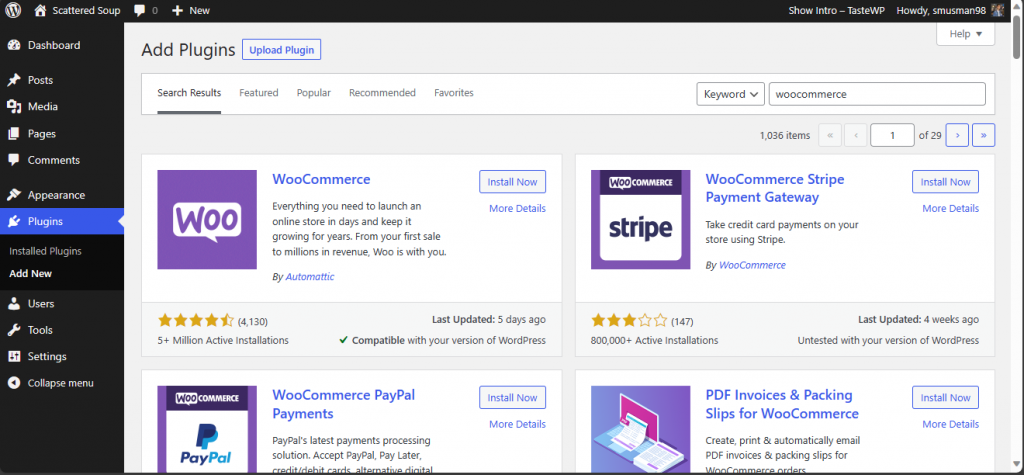The width and height of the screenshot is (1024, 475).
Task: Click the Appearance paintbrush icon
Action: [x=14, y=195]
